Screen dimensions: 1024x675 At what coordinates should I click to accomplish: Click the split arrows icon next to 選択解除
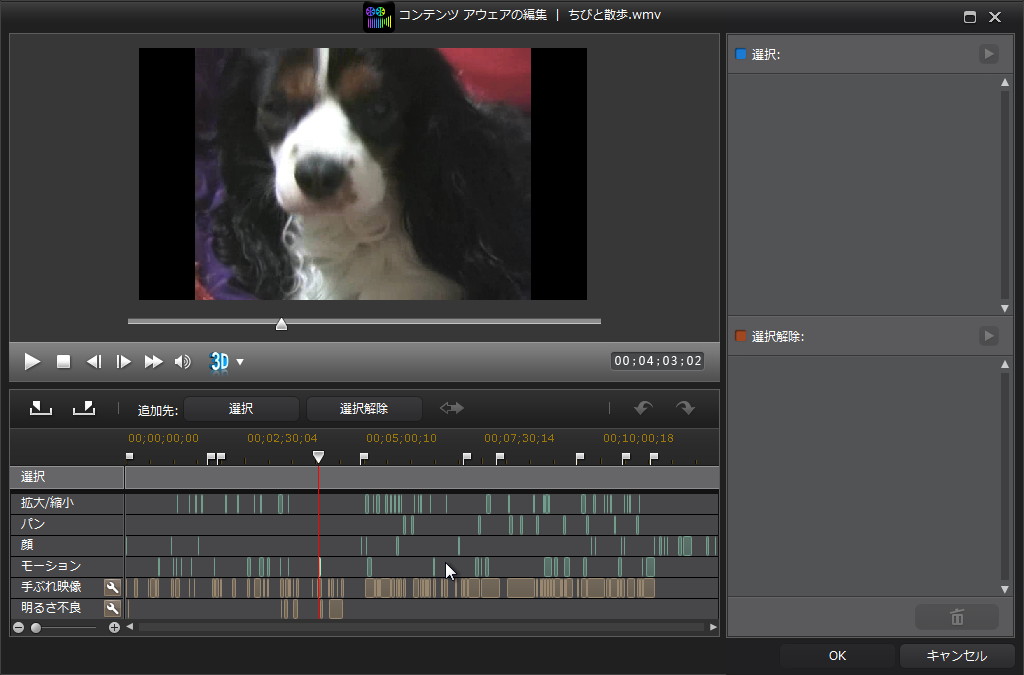tap(451, 408)
